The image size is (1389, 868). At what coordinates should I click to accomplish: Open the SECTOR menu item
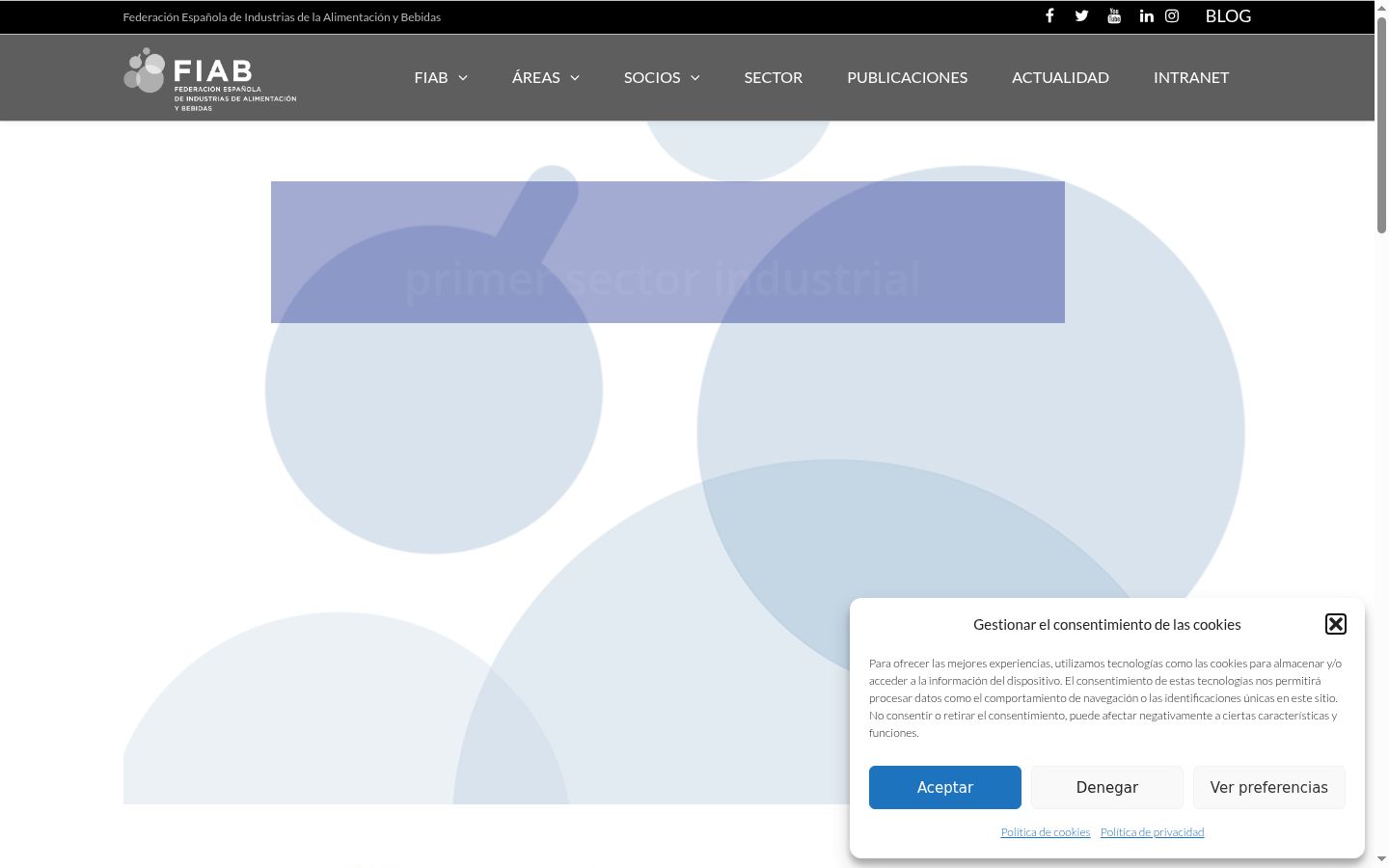click(774, 77)
